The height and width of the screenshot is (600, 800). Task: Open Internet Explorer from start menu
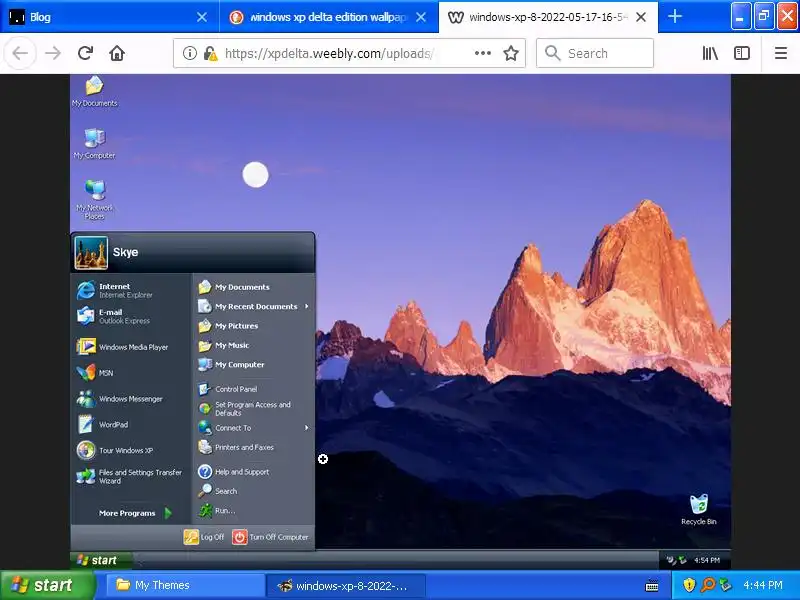[x=133, y=290]
